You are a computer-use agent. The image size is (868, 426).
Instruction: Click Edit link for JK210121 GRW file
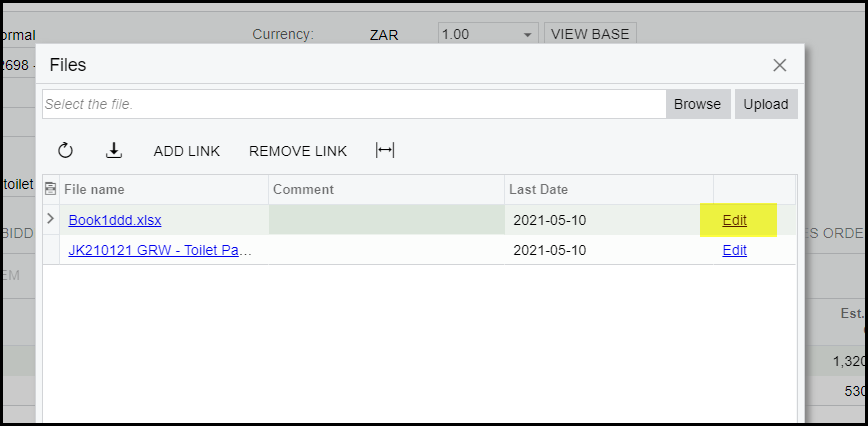pyautogui.click(x=734, y=250)
